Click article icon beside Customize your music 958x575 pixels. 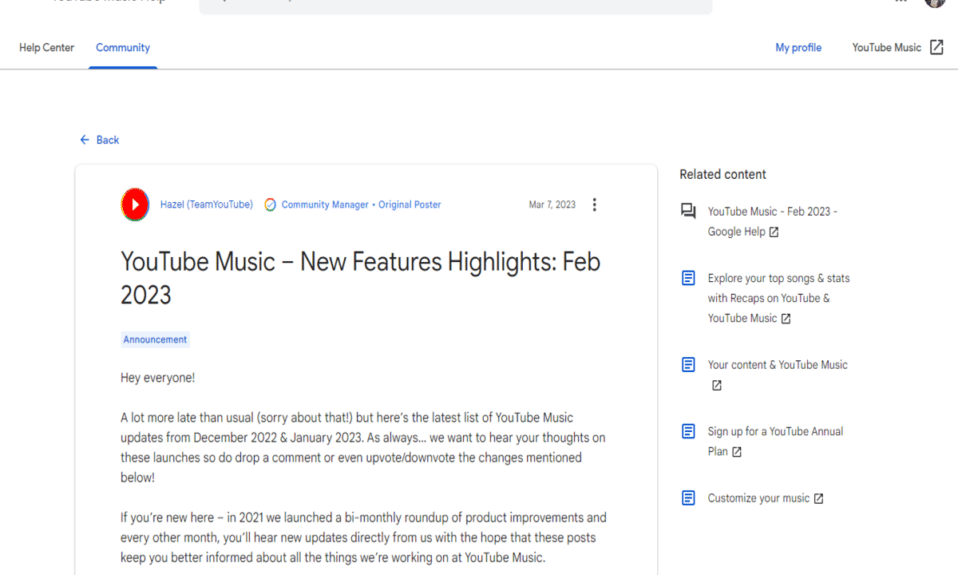pyautogui.click(x=689, y=498)
